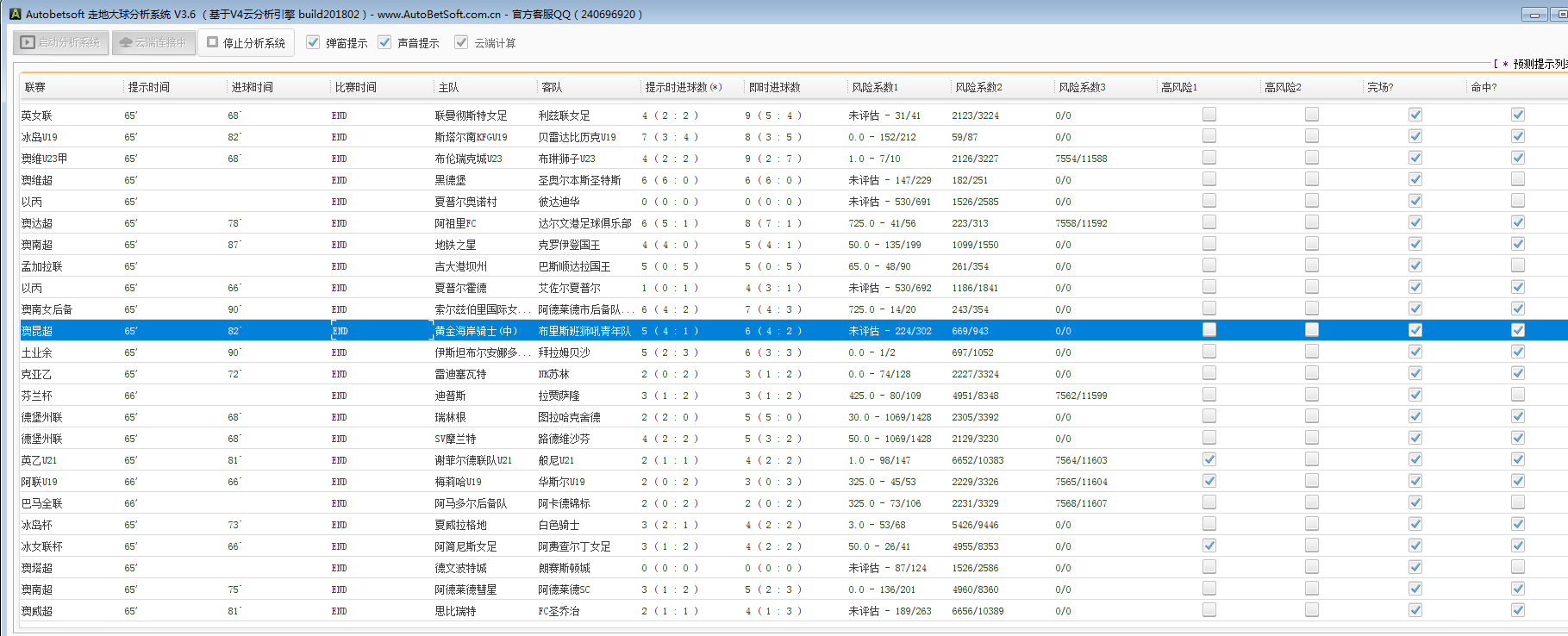Image resolution: width=1568 pixels, height=636 pixels.
Task: Toggle 命中? checkbox in the 孟加拉联 row
Action: click(x=1518, y=265)
